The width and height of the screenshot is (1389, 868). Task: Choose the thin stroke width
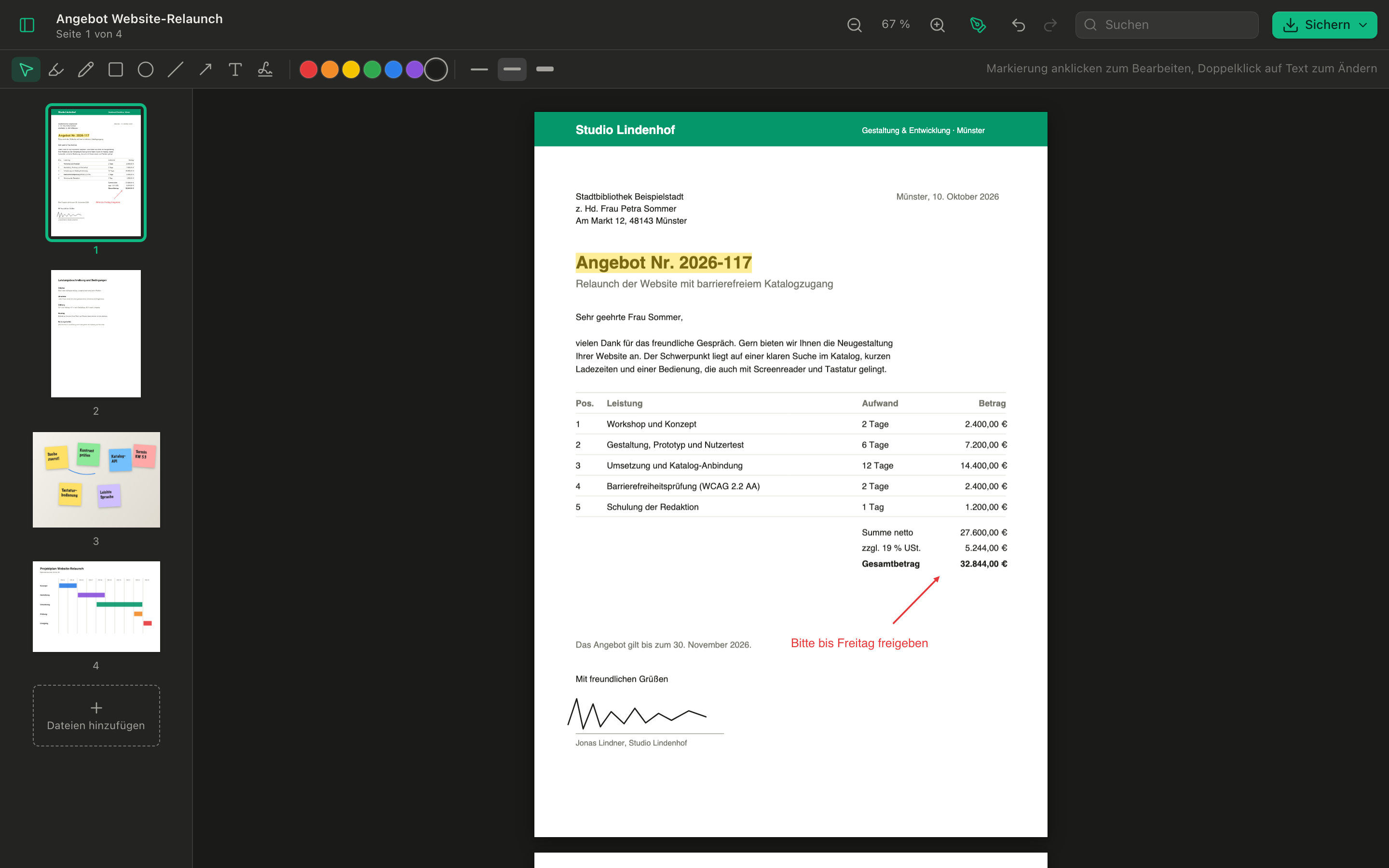click(x=479, y=69)
